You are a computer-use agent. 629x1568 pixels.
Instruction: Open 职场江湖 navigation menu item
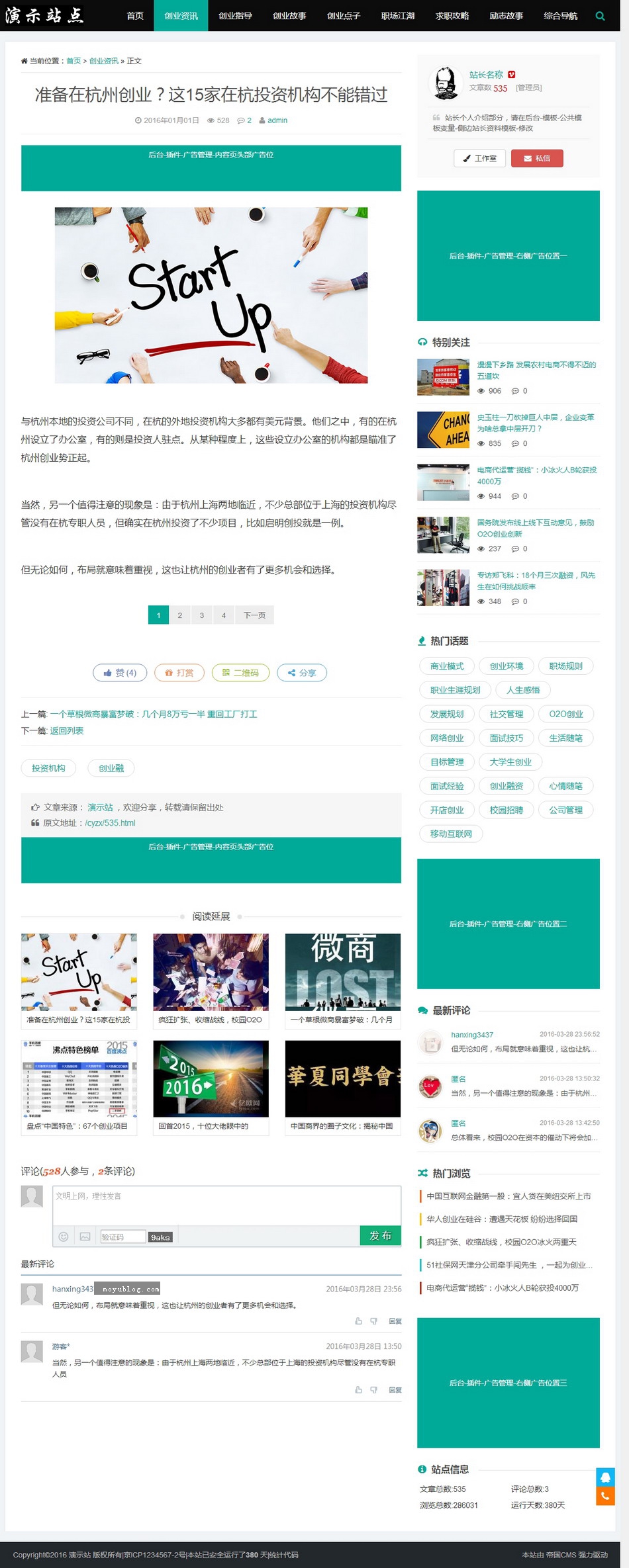pyautogui.click(x=398, y=16)
